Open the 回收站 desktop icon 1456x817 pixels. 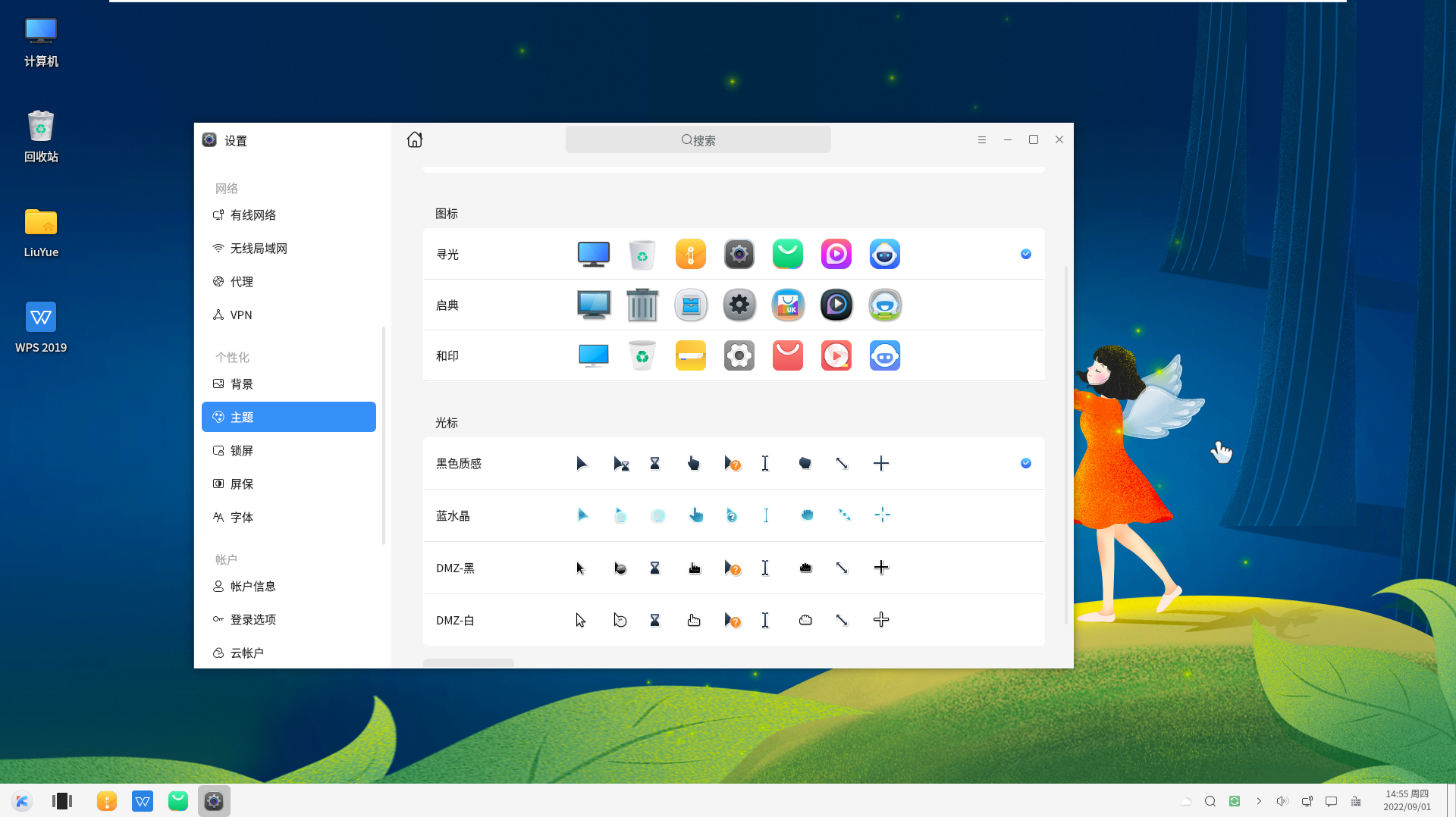pyautogui.click(x=41, y=136)
